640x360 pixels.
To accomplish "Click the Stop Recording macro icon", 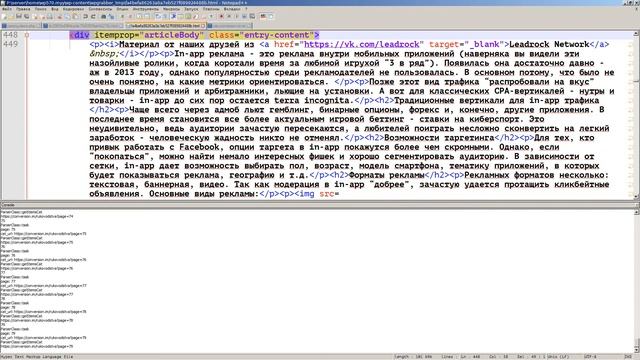I will tap(229, 16).
